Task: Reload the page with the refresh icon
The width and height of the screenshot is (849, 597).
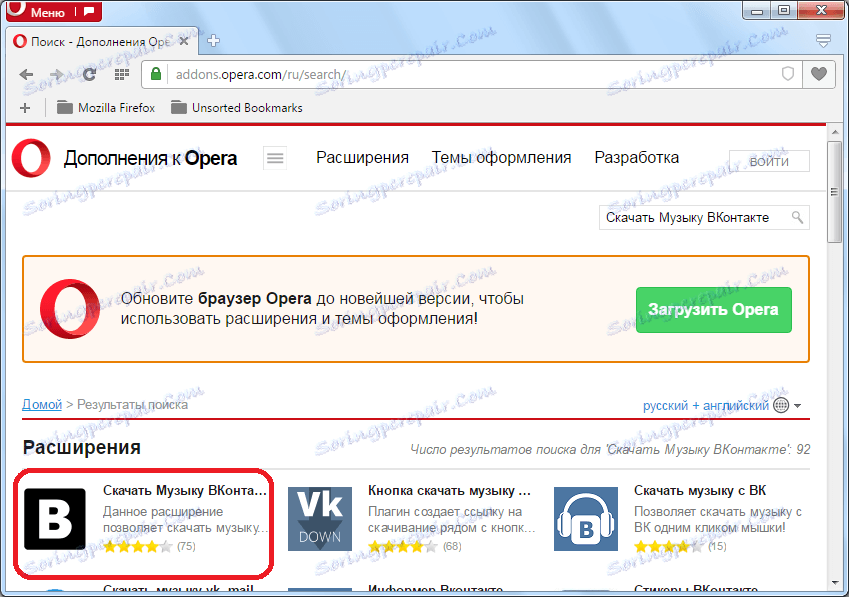Action: pos(89,74)
